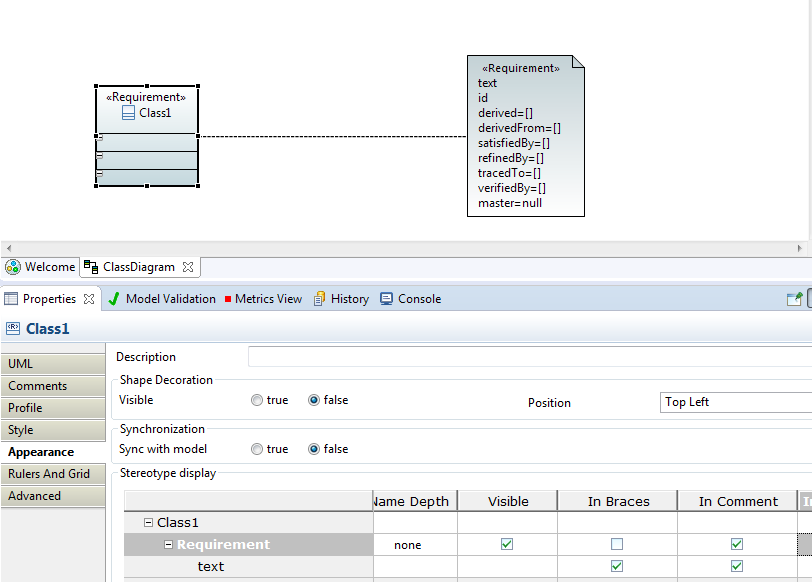Open the Profile properties section
This screenshot has width=812, height=582.
[x=53, y=408]
